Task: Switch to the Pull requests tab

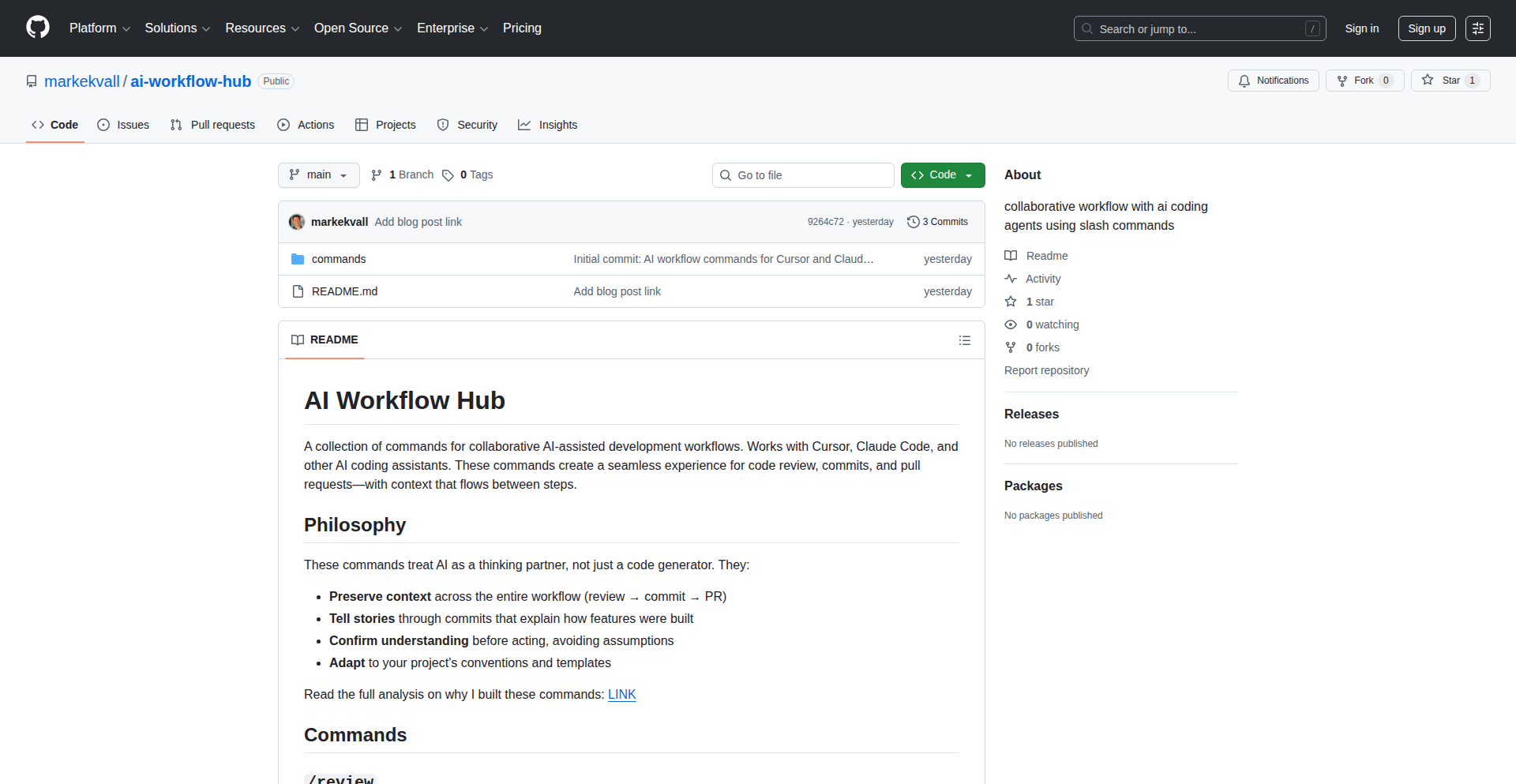Action: coord(212,125)
